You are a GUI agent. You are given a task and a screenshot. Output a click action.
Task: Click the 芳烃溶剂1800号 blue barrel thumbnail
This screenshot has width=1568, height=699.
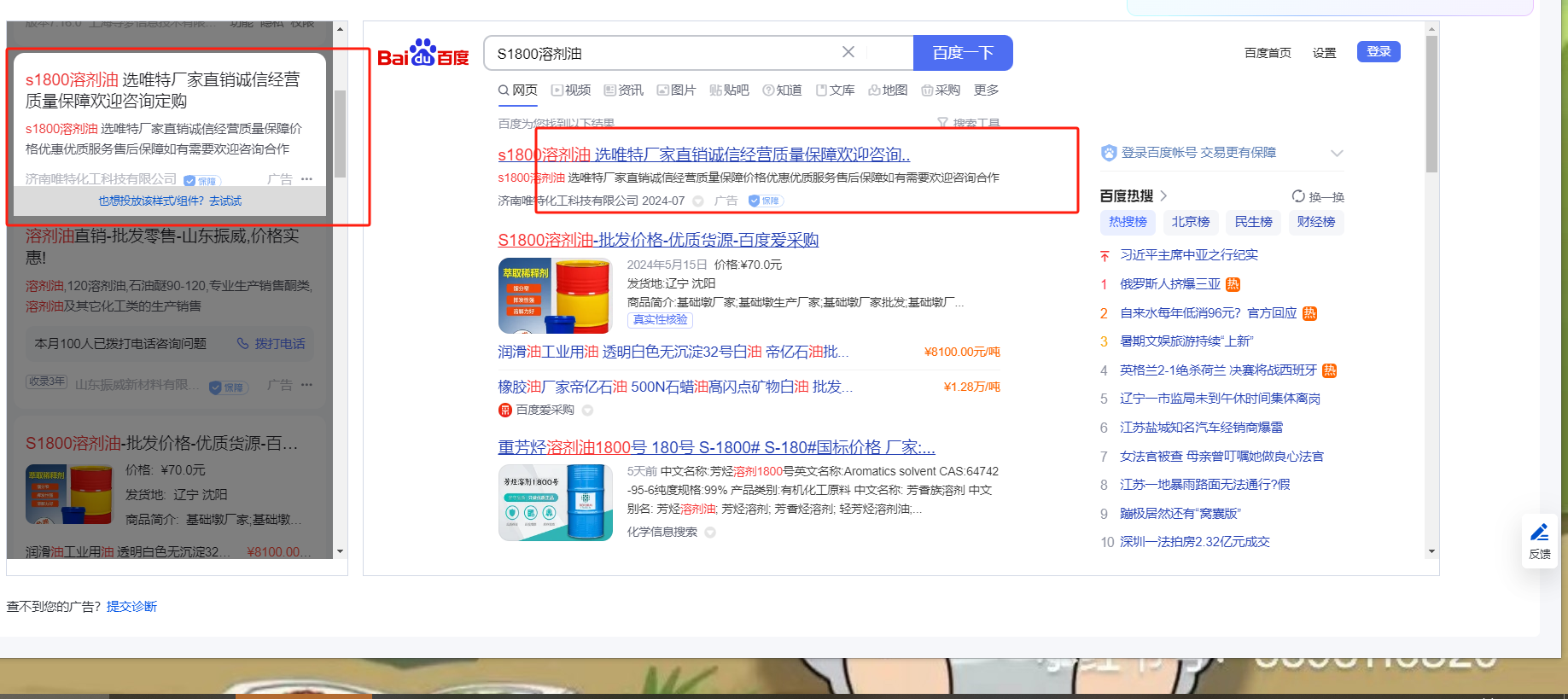pyautogui.click(x=556, y=503)
